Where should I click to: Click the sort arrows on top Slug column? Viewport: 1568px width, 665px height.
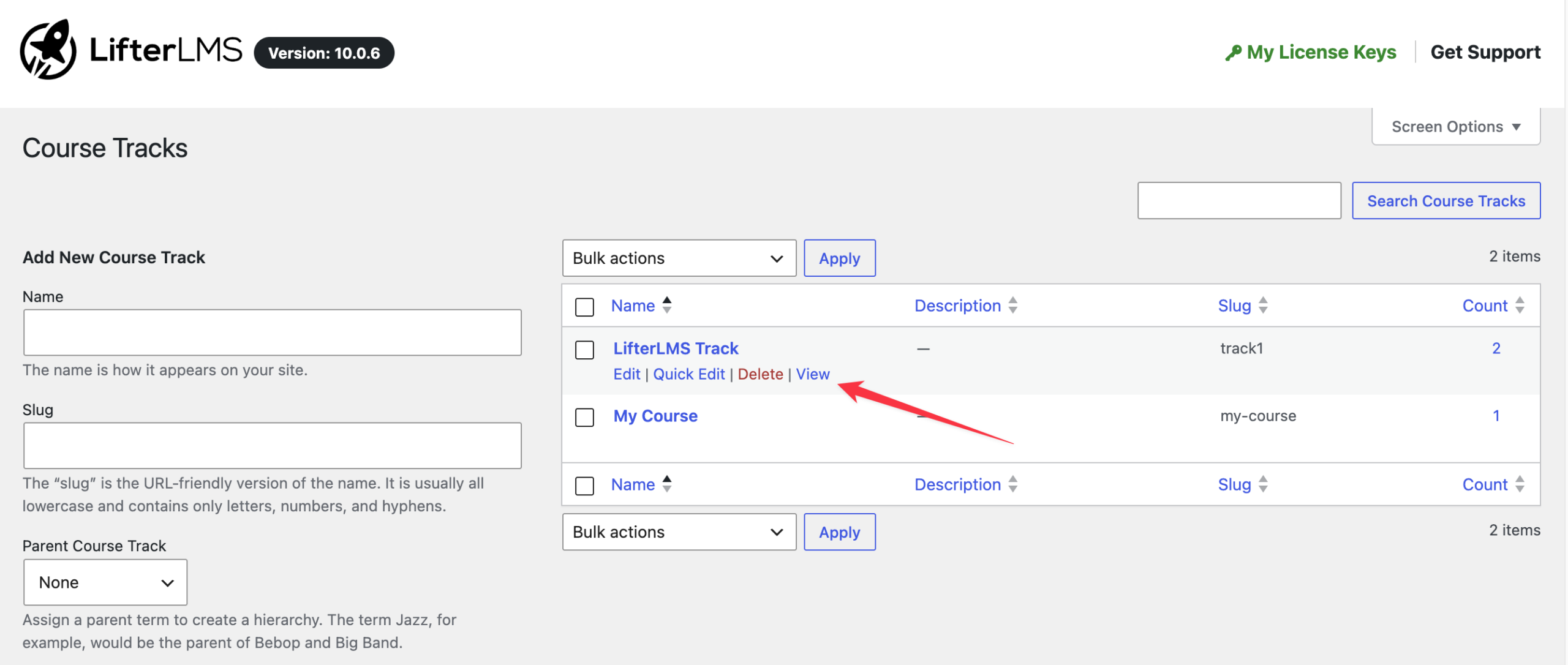[1263, 305]
